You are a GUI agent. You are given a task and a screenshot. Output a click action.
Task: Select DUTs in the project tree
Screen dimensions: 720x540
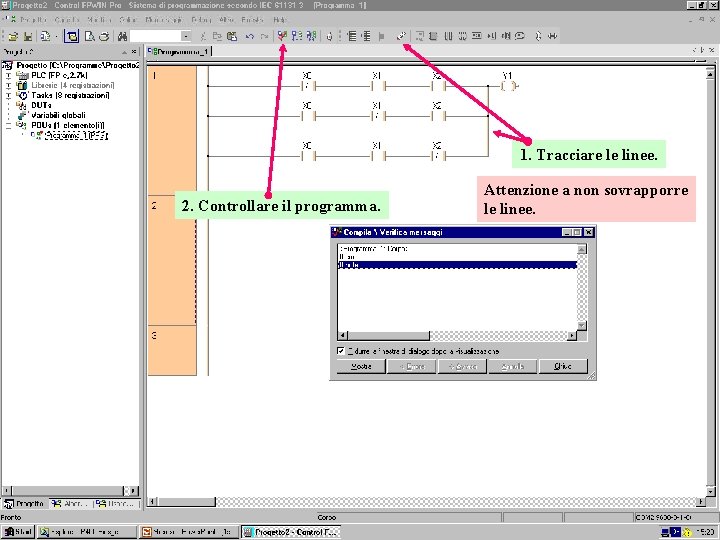click(x=41, y=106)
